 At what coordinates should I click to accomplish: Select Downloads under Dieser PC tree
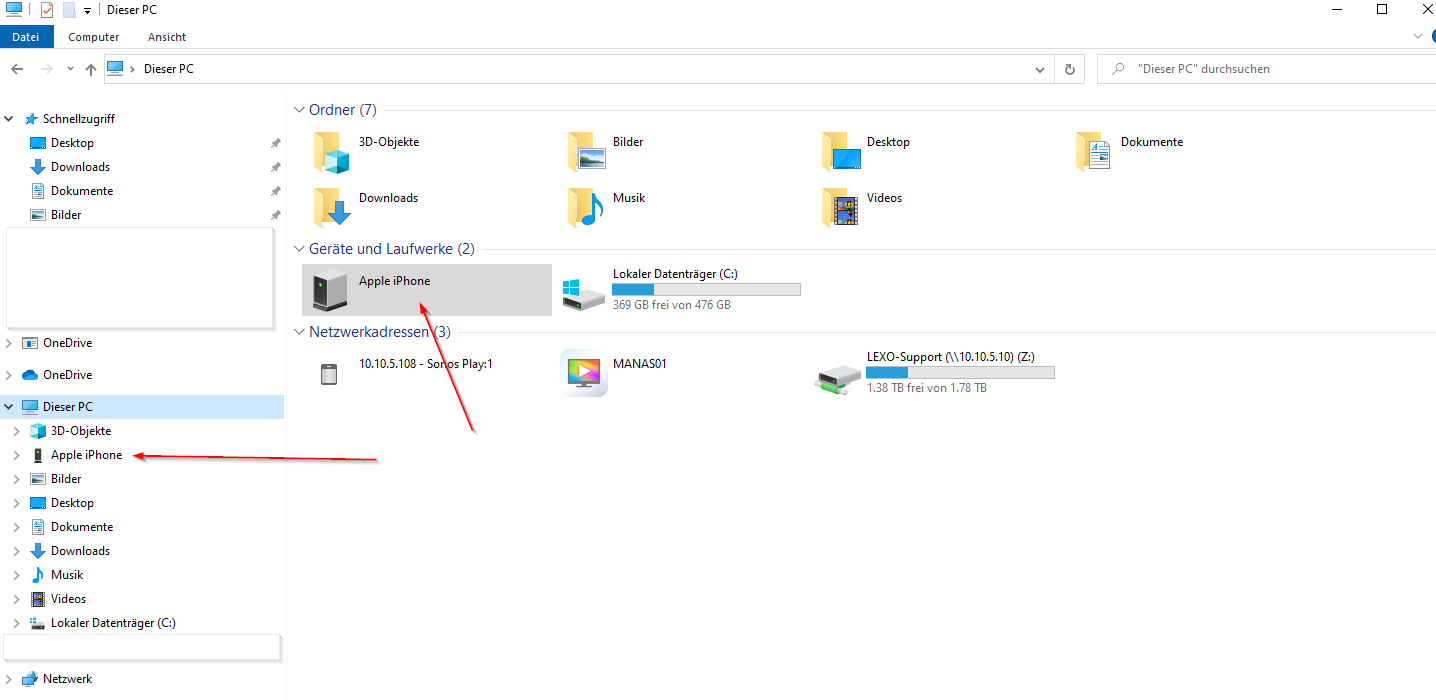point(80,551)
